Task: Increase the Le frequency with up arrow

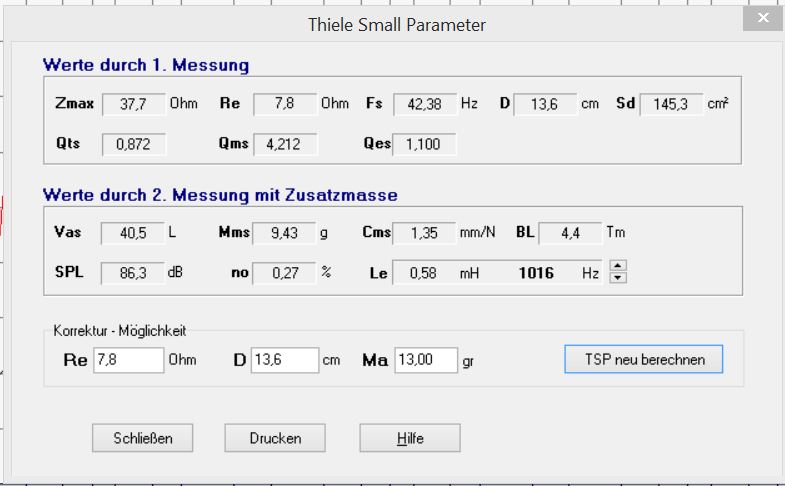Action: pos(618,266)
